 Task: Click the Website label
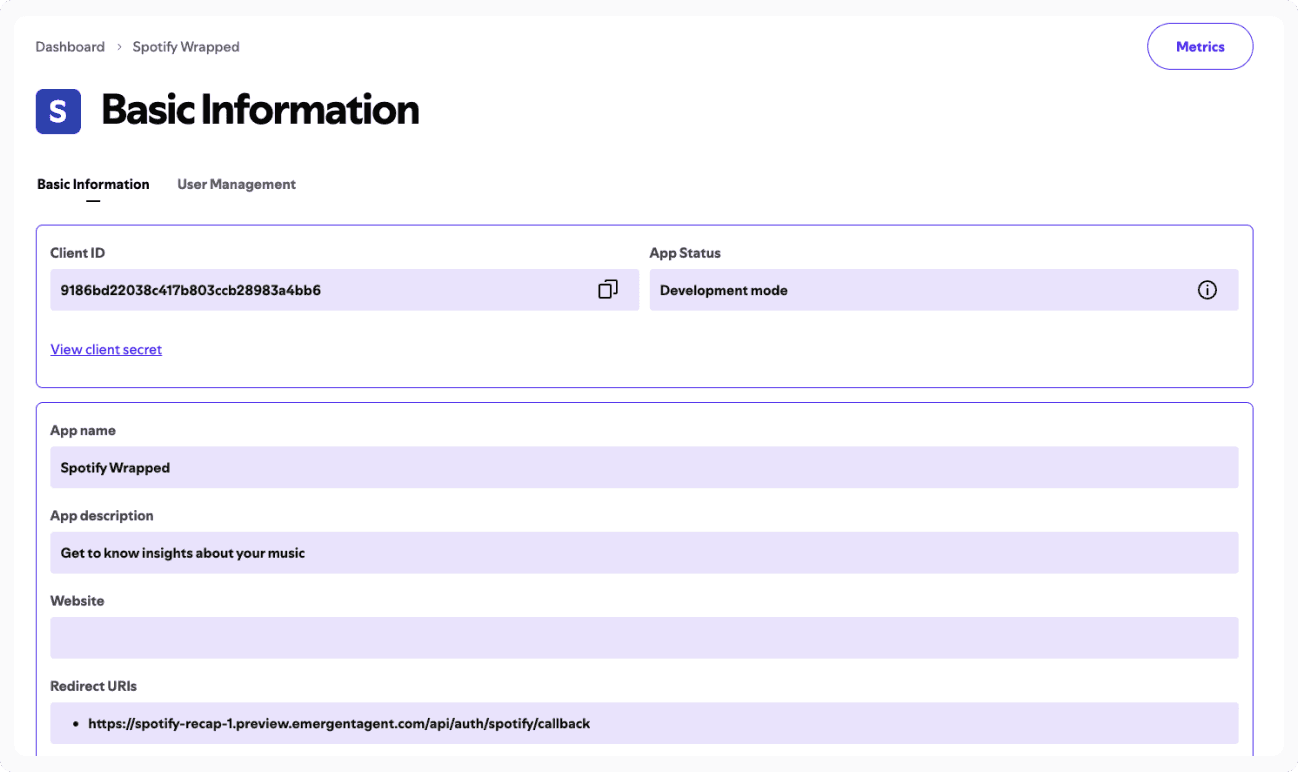[x=77, y=601]
